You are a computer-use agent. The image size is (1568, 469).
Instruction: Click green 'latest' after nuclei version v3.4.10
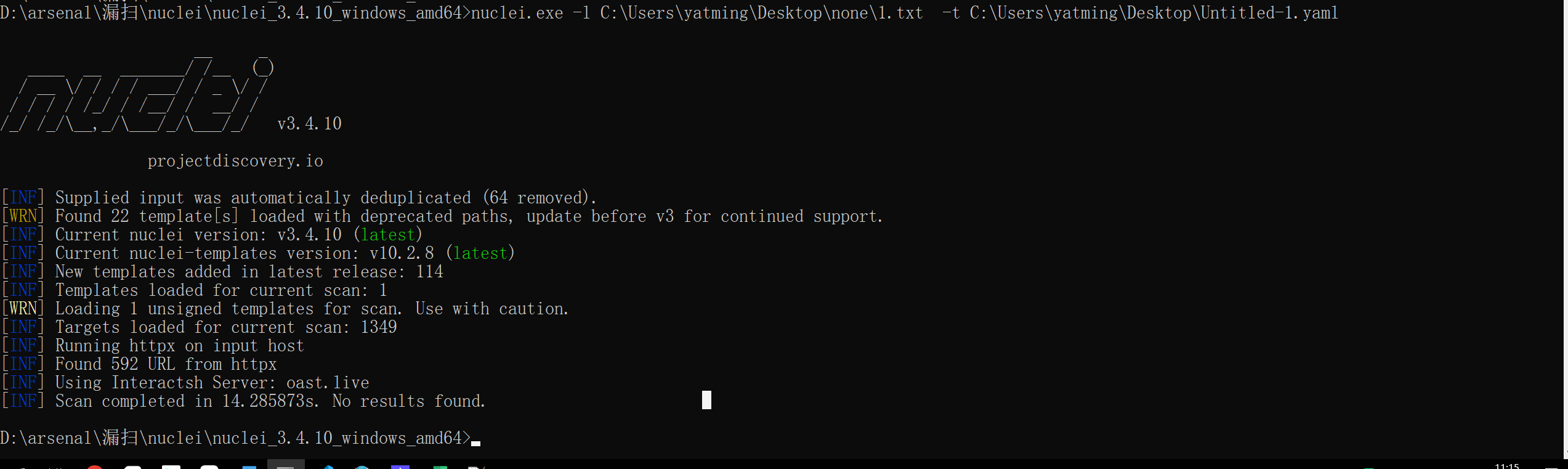pos(388,235)
